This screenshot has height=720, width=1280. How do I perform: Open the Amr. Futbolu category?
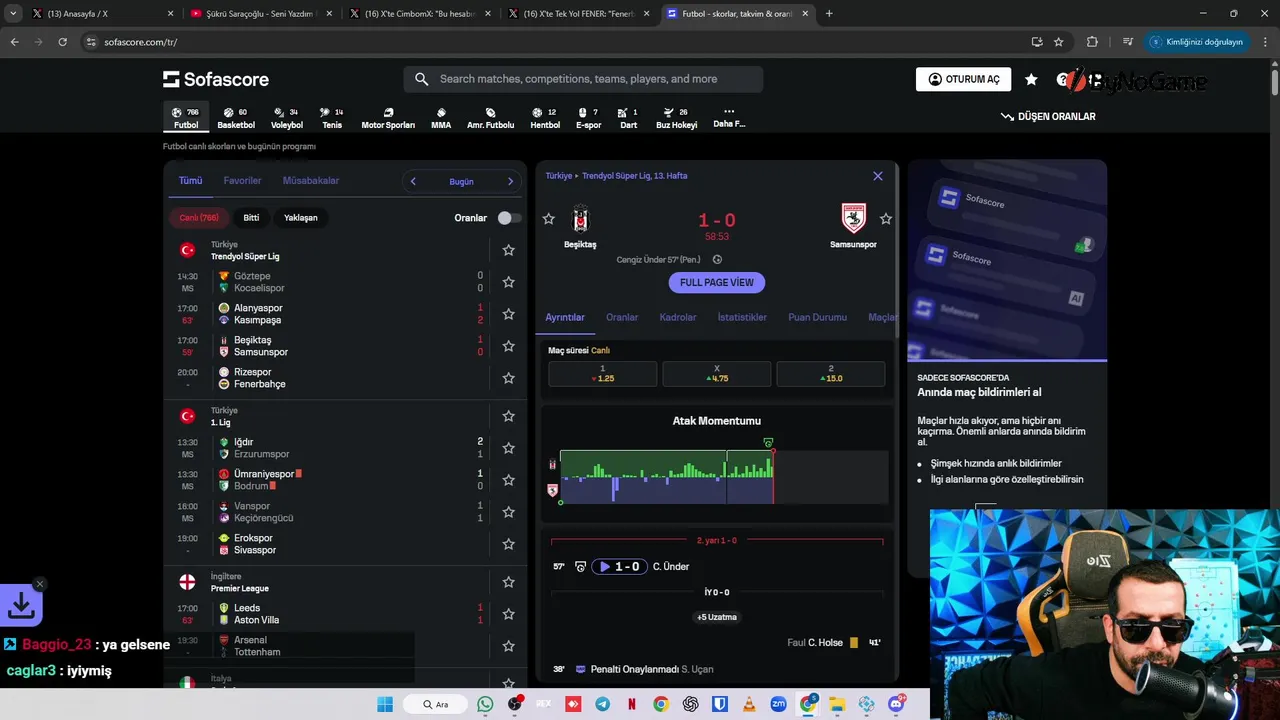(490, 118)
